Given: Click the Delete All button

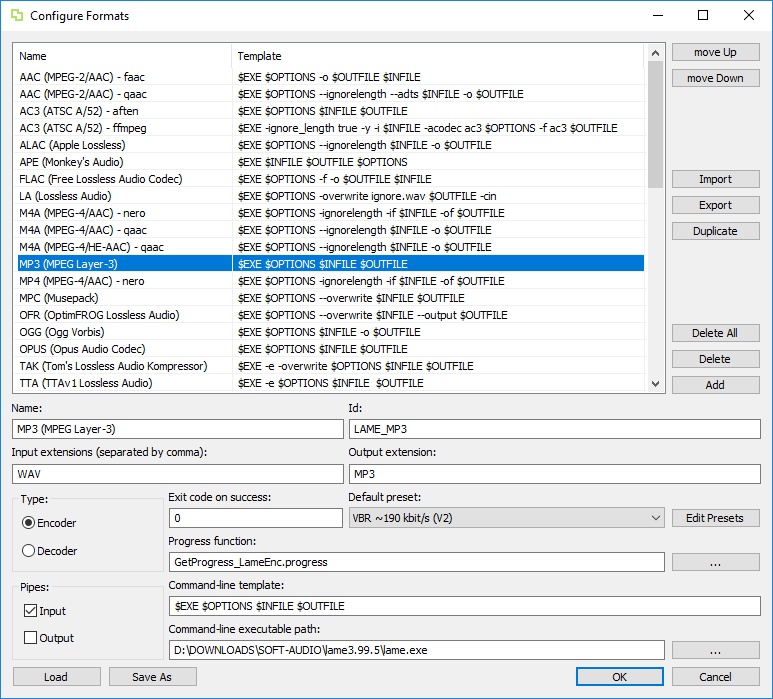Looking at the screenshot, I should tap(715, 333).
